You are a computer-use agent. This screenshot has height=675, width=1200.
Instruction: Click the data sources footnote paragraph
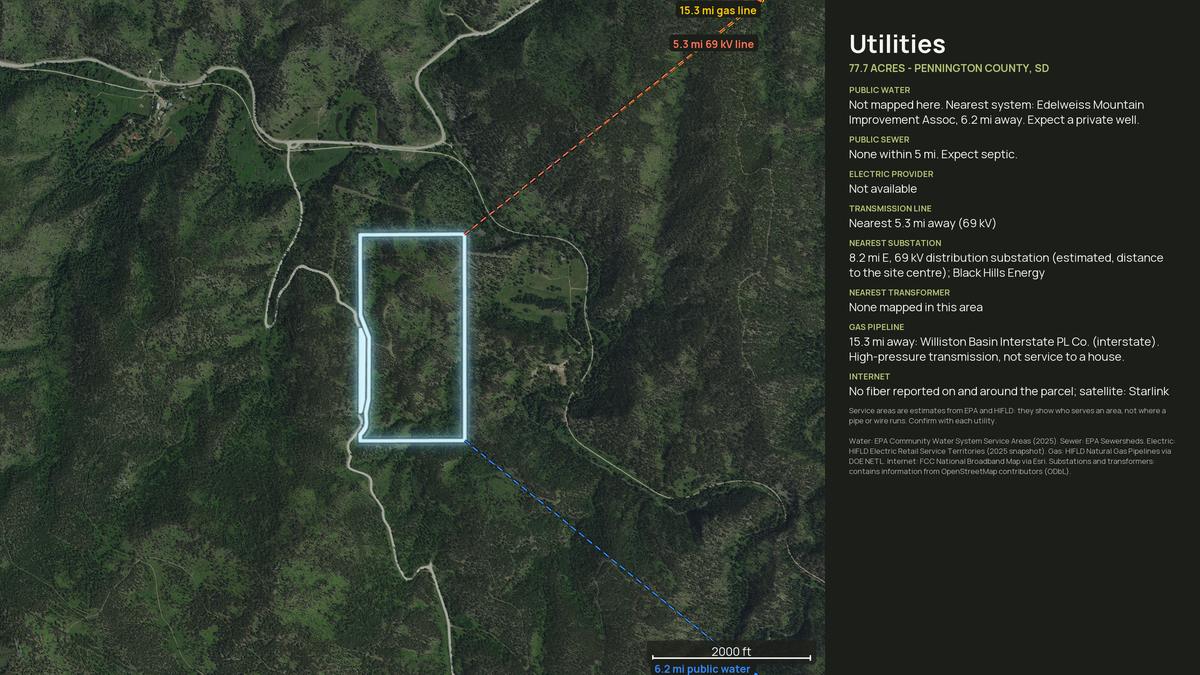coord(1012,456)
